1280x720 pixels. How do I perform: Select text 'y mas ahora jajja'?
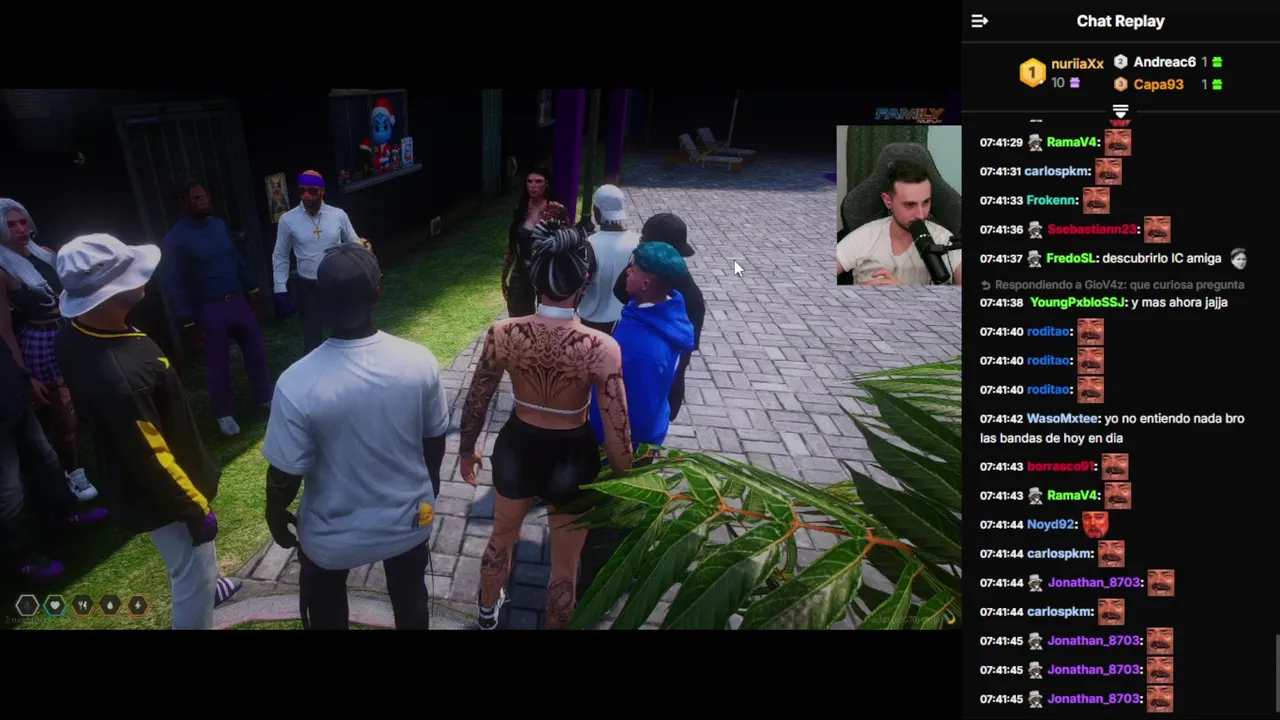click(x=1179, y=302)
